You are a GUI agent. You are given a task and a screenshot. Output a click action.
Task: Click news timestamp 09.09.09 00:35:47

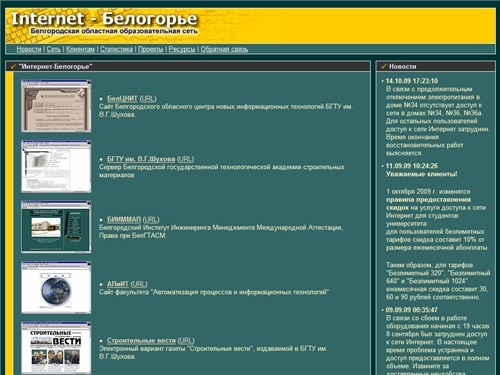tap(412, 310)
